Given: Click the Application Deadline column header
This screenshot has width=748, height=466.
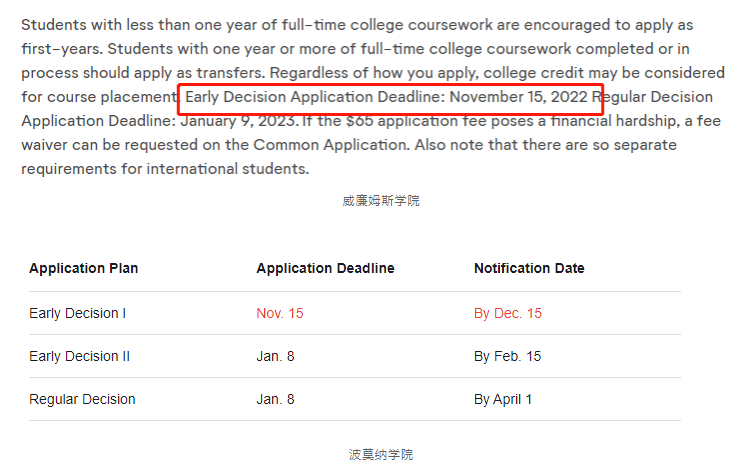Looking at the screenshot, I should coord(325,268).
